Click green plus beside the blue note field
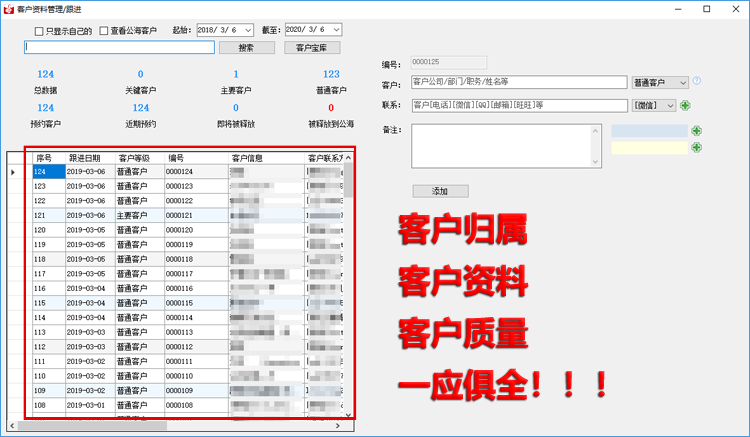The image size is (750, 437). 696,131
